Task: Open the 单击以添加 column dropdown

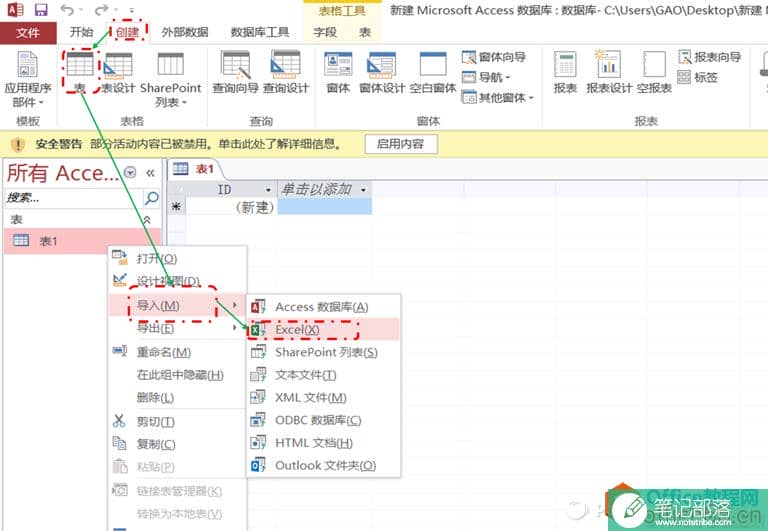Action: pos(363,190)
